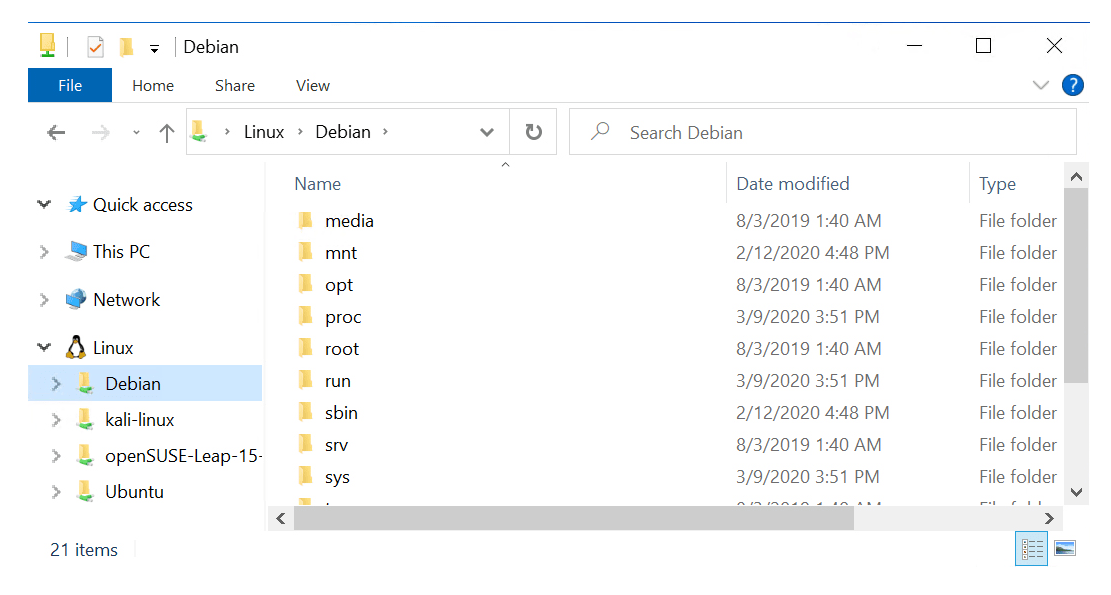Click the horizontal scrollbar thumb
The image size is (1111, 595).
(x=573, y=518)
